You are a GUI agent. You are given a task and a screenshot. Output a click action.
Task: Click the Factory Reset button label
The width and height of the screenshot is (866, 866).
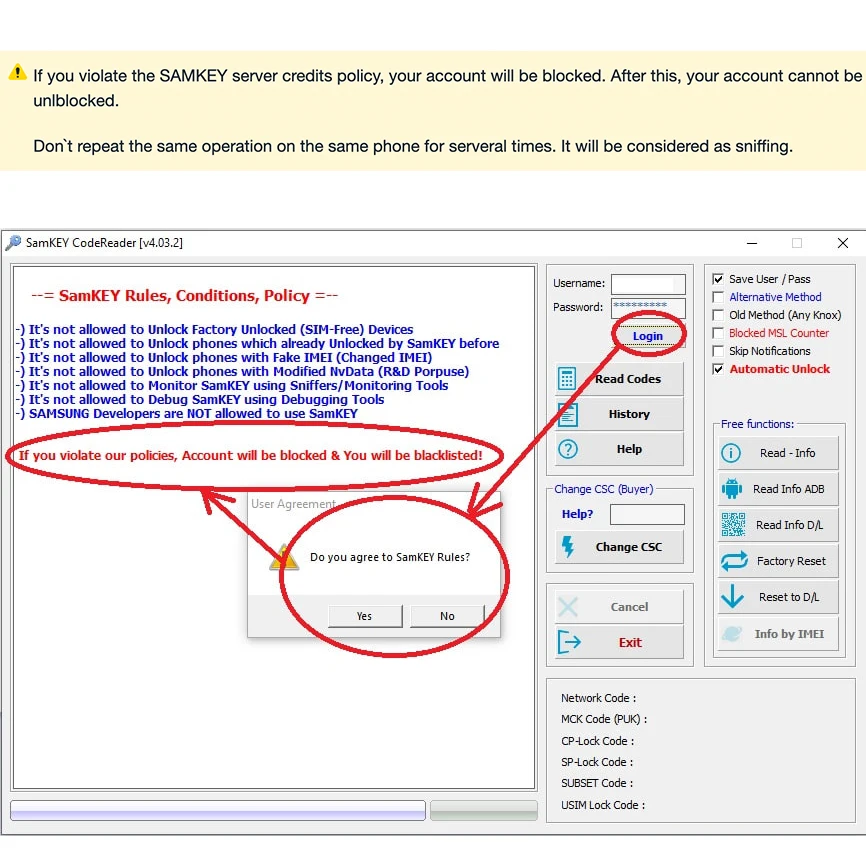click(791, 561)
